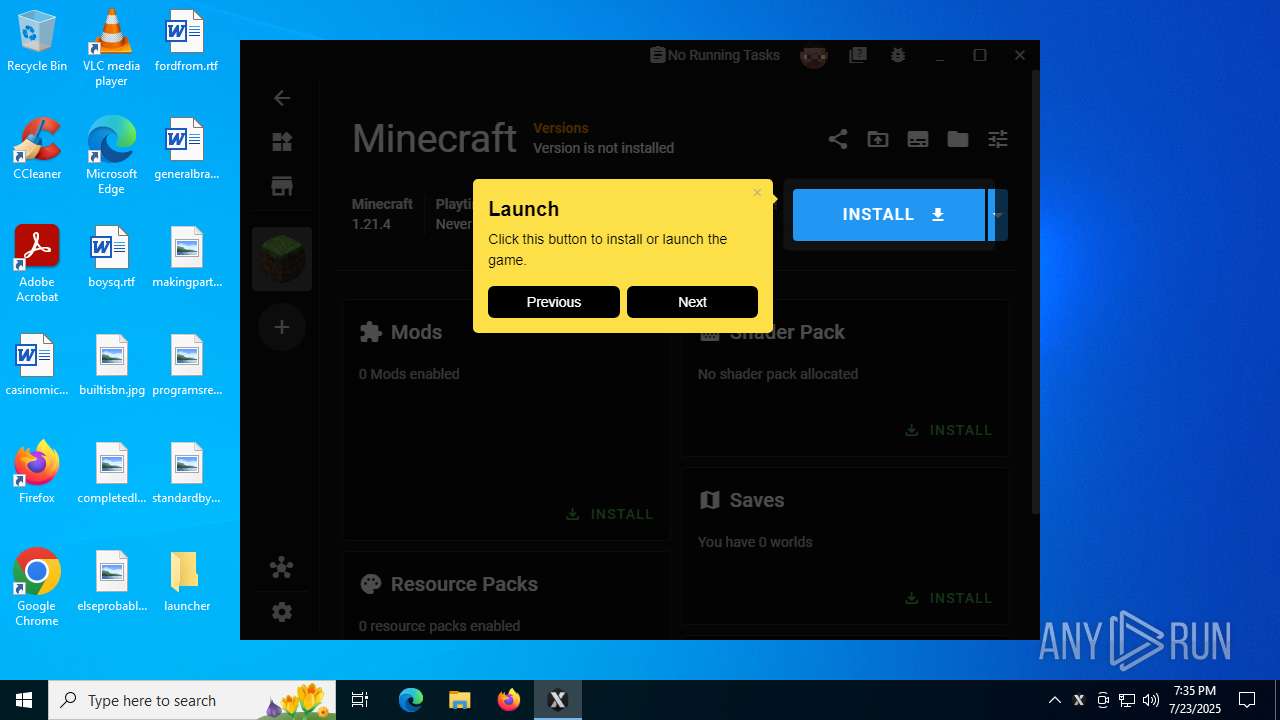The width and height of the screenshot is (1280, 720).
Task: Show hidden system tray icons chevron
Action: tap(1054, 700)
